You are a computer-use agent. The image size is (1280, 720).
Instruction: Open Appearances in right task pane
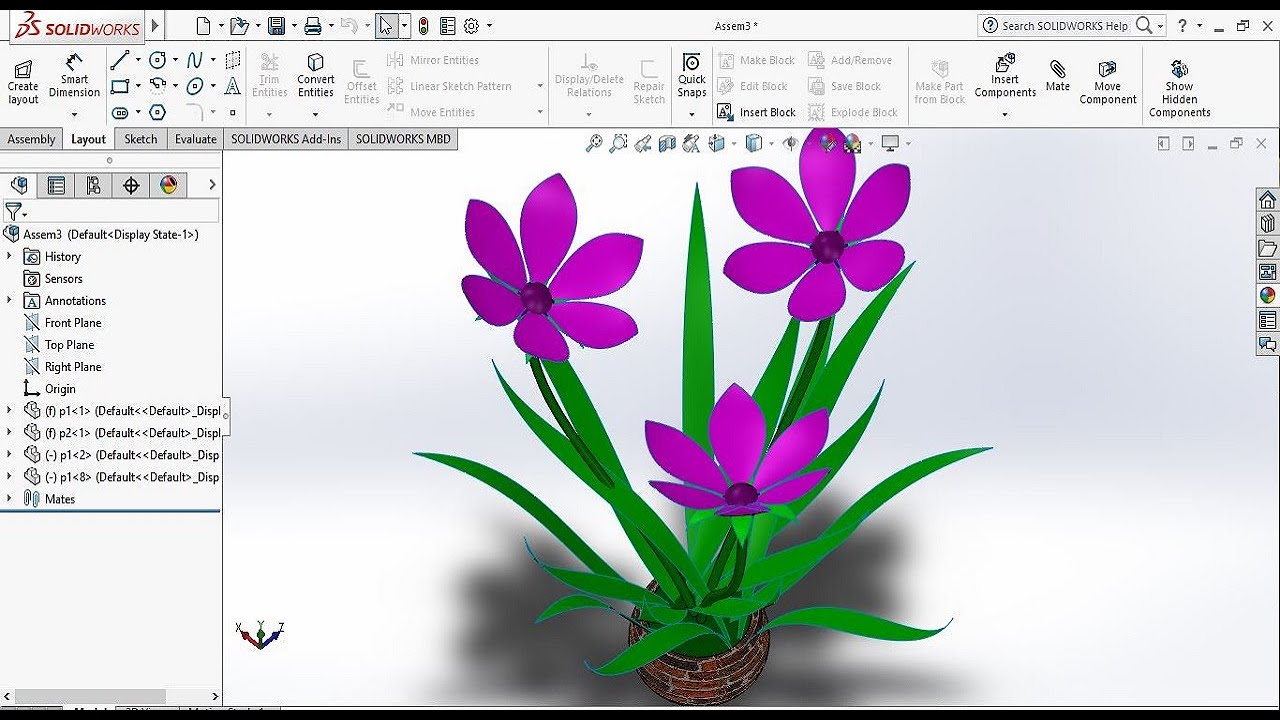tap(1268, 296)
